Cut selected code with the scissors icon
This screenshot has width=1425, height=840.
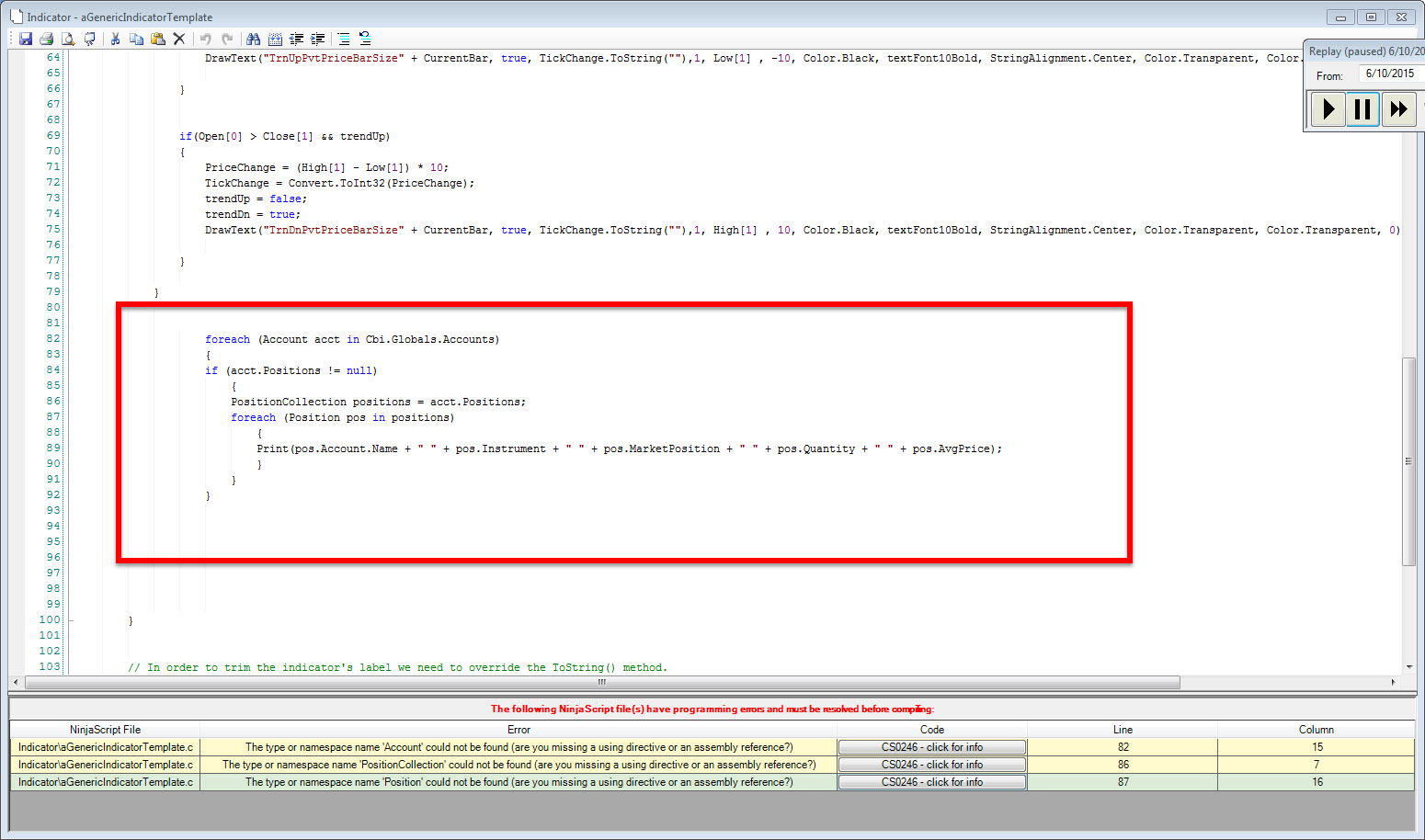[116, 39]
